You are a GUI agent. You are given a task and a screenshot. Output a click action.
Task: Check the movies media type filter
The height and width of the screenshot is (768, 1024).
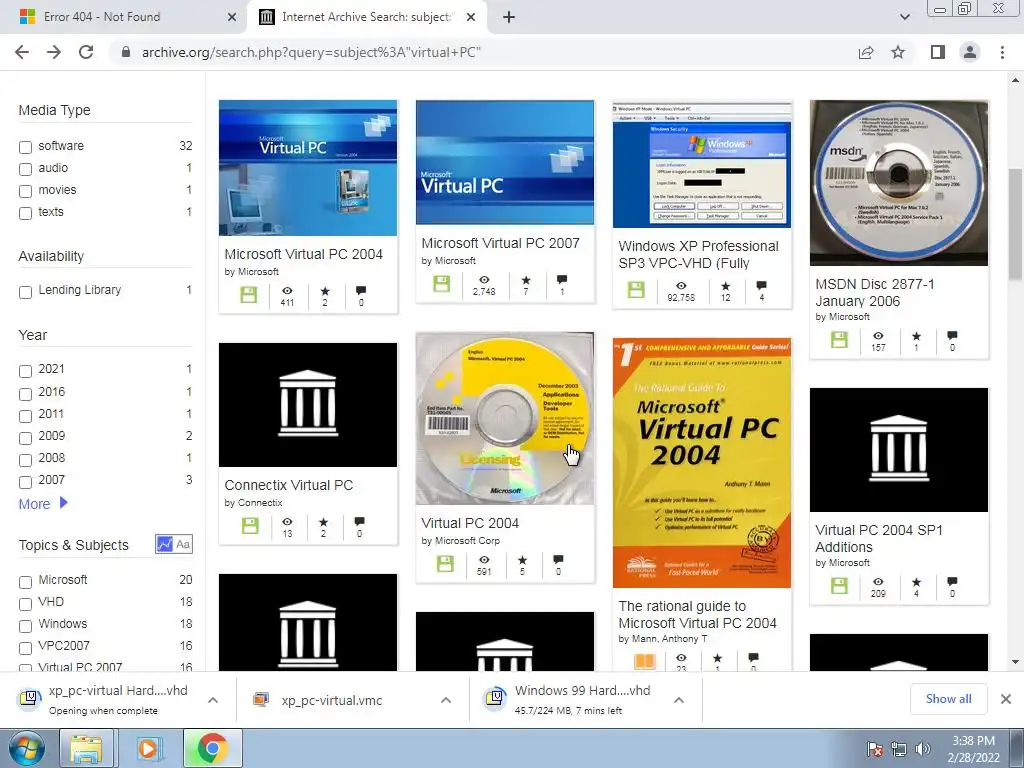(x=25, y=191)
